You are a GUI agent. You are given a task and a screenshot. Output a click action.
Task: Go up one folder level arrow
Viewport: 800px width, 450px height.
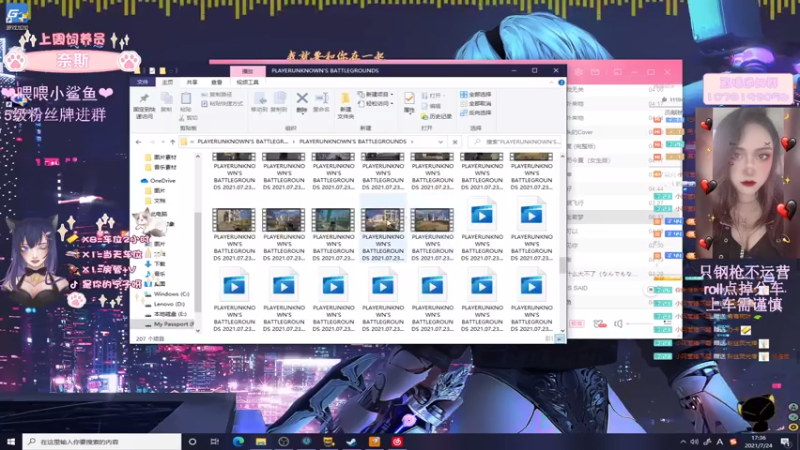[172, 142]
